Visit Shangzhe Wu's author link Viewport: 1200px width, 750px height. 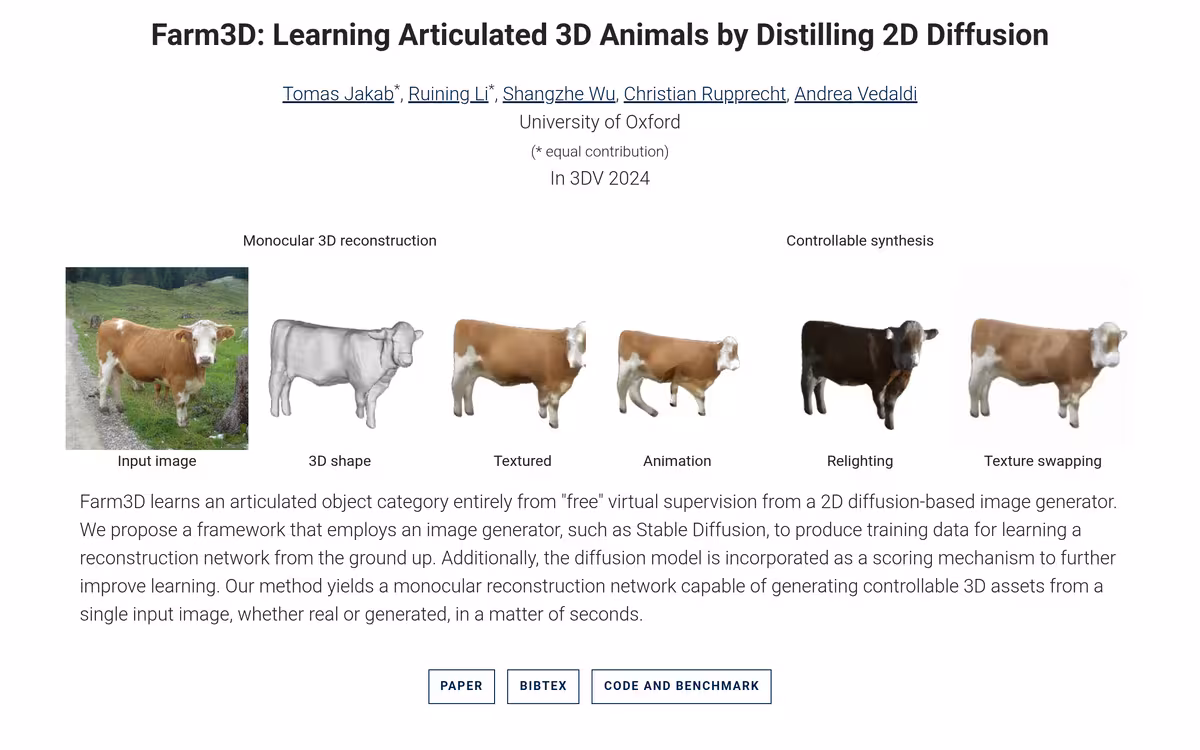pos(559,94)
